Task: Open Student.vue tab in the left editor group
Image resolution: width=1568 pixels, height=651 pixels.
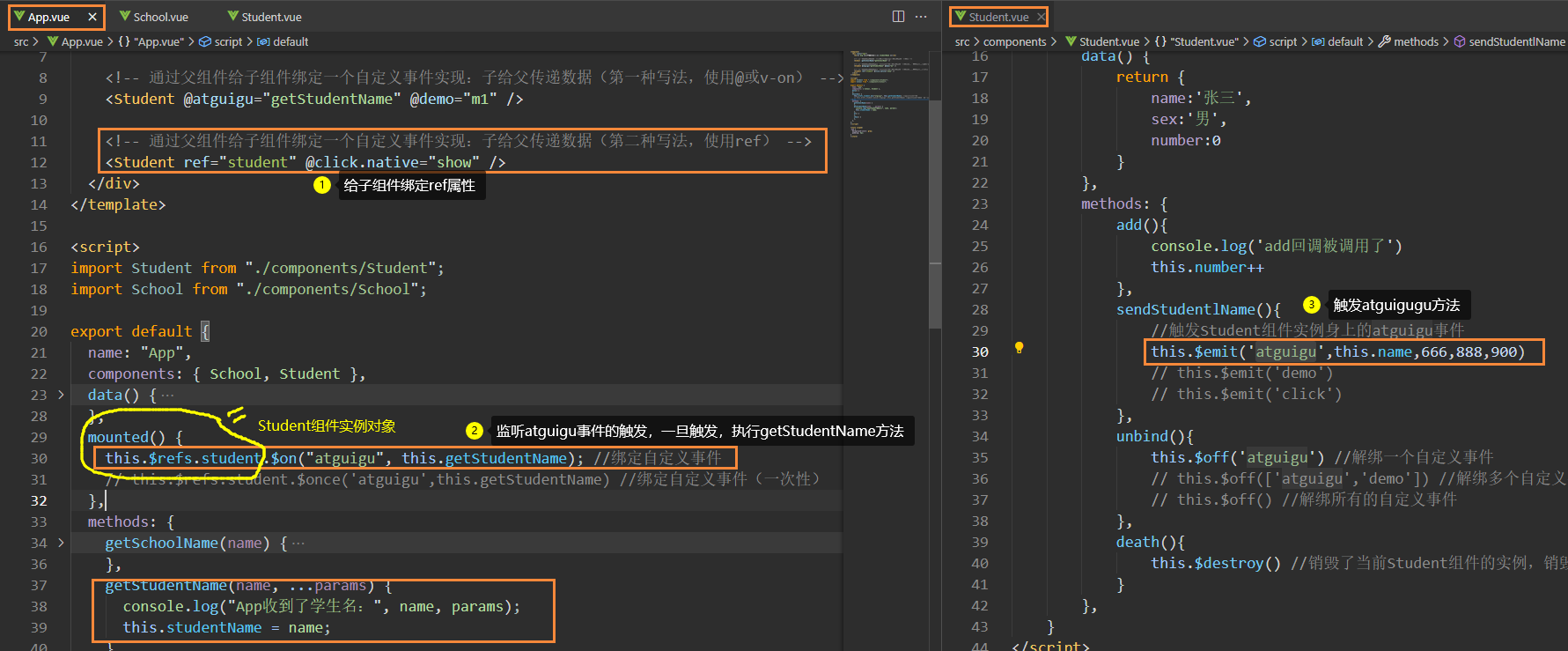Action: (264, 17)
